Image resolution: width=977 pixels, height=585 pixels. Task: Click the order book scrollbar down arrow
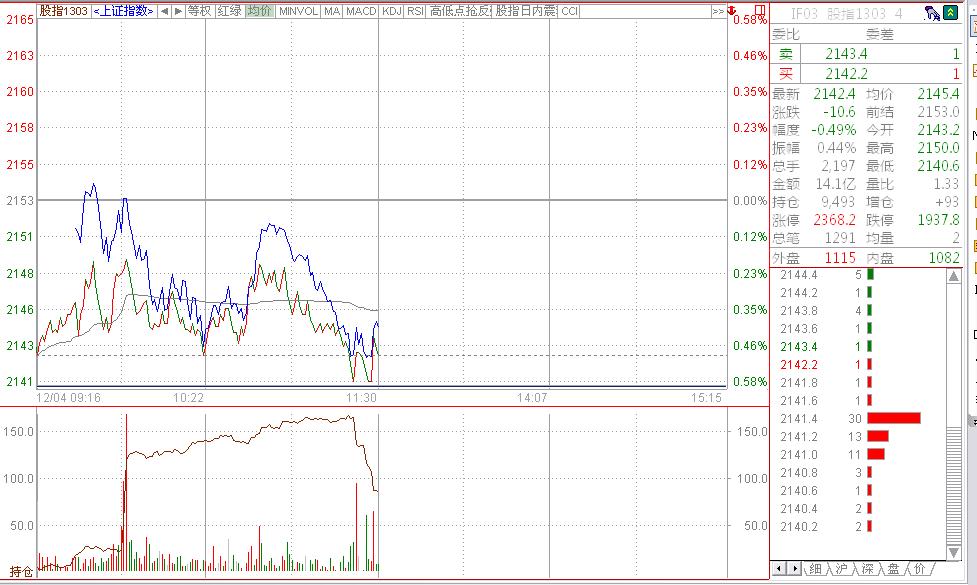pyautogui.click(x=954, y=553)
